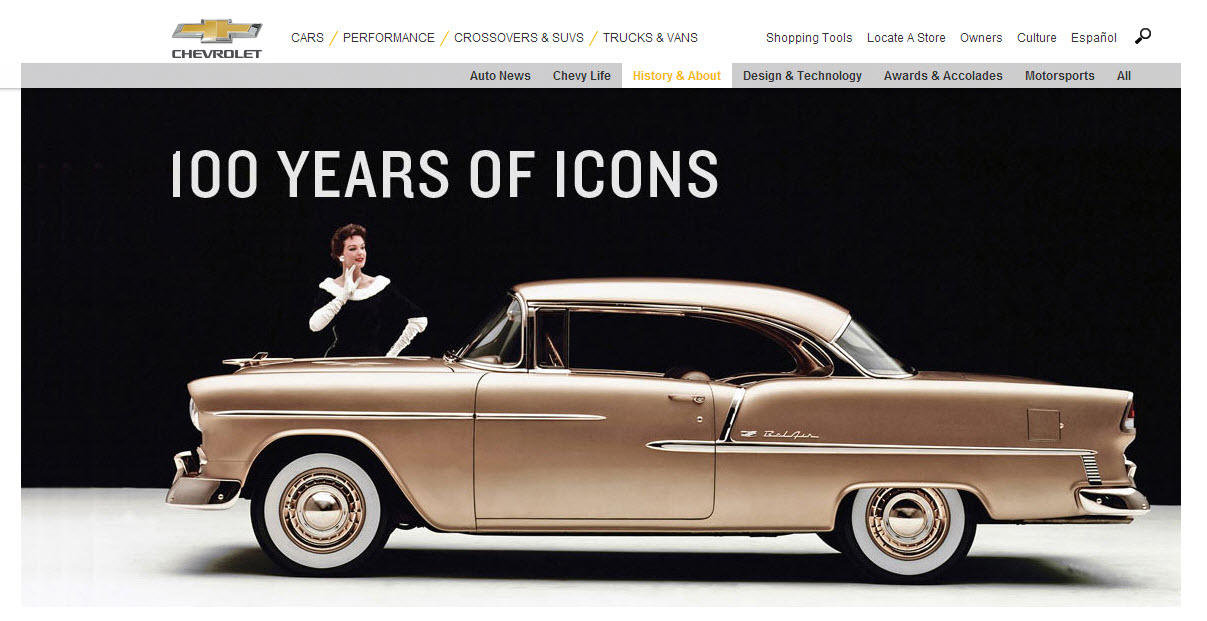
Task: Select the Design & Technology tab
Action: [x=802, y=76]
